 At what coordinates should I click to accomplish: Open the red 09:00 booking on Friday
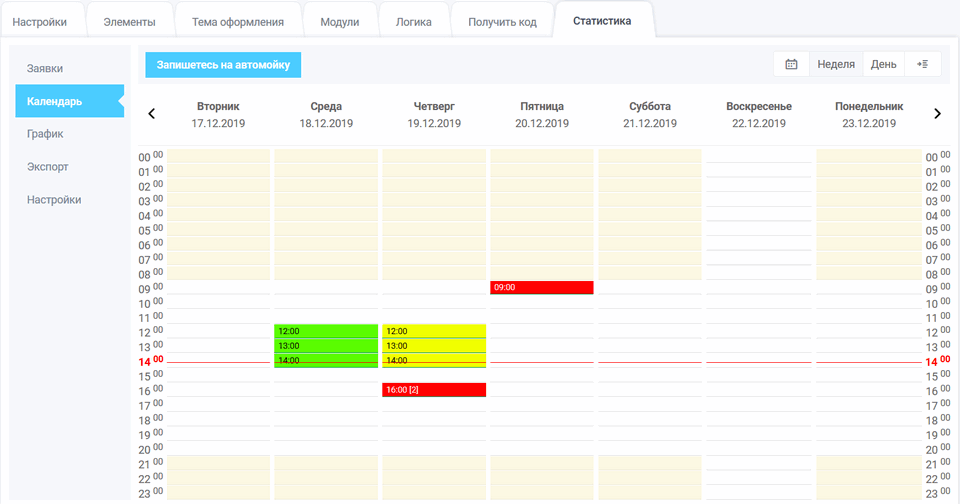coord(541,287)
